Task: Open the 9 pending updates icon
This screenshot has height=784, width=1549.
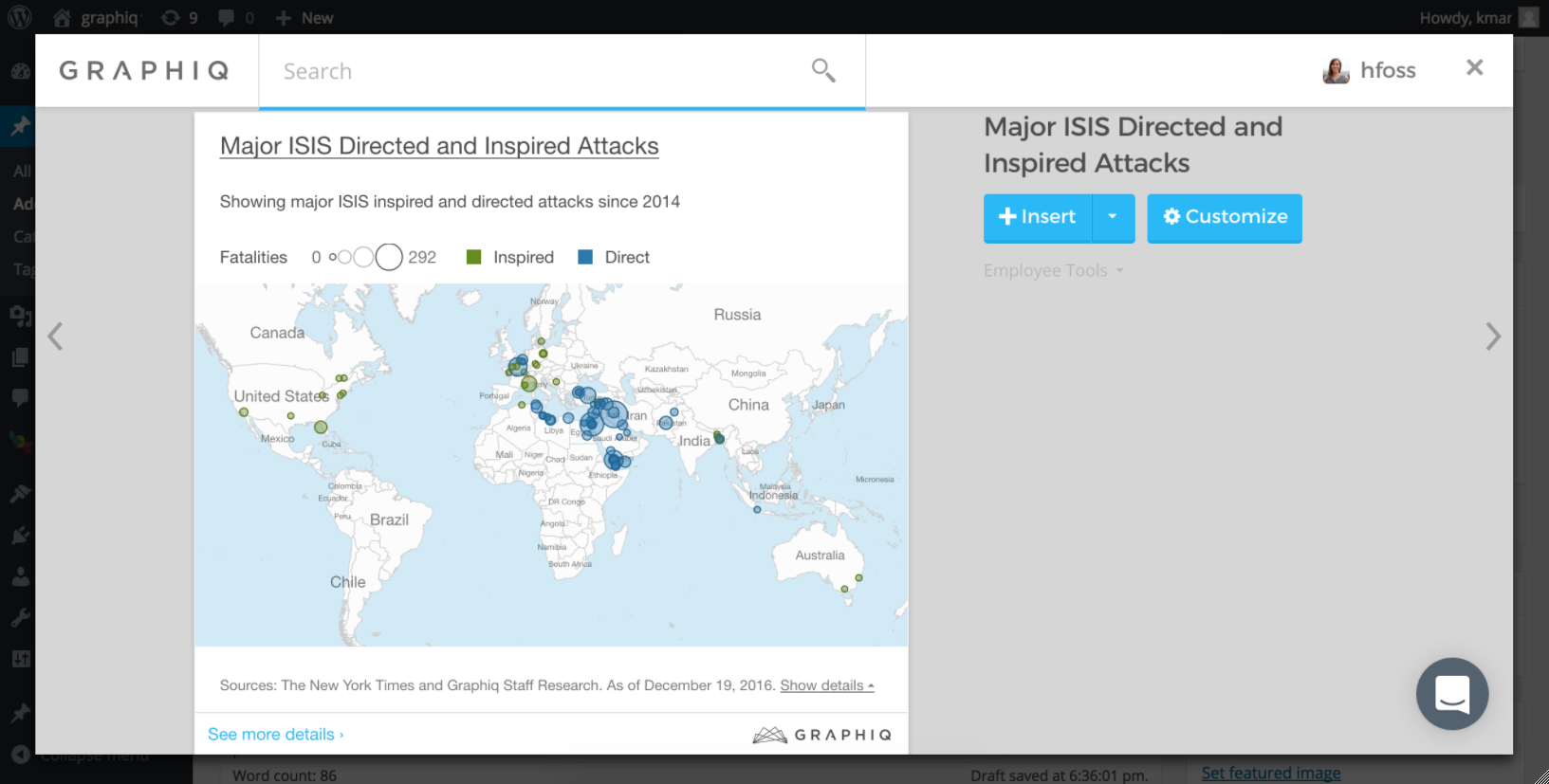Action: (x=179, y=18)
